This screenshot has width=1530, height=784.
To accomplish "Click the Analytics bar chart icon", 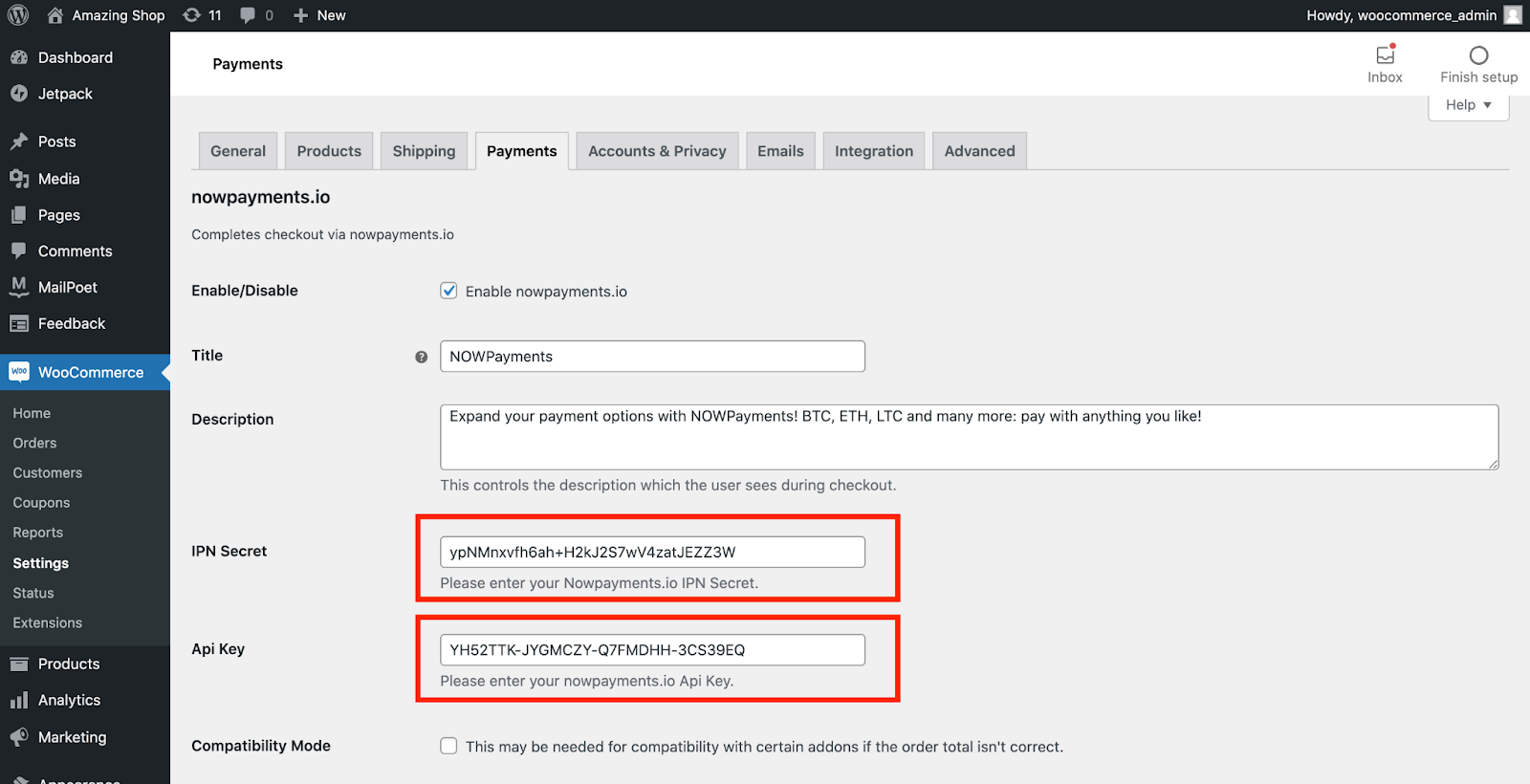I will pyautogui.click(x=19, y=700).
